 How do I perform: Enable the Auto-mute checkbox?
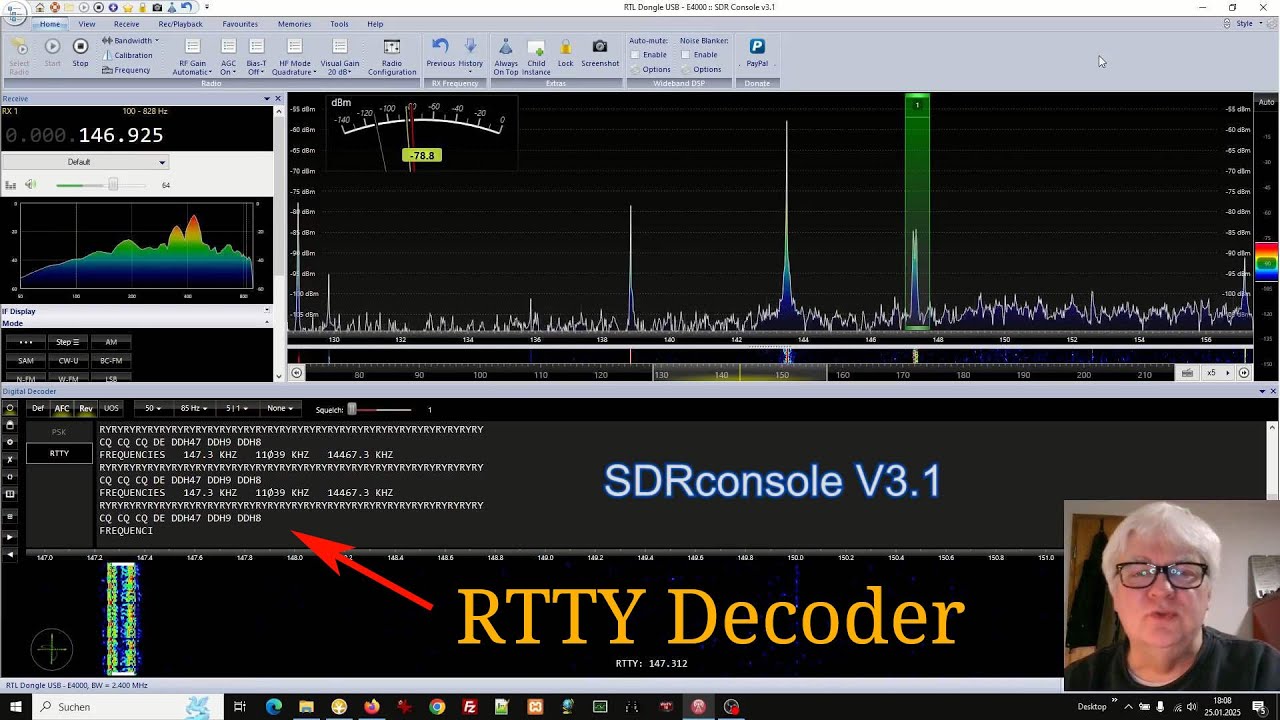tap(635, 55)
